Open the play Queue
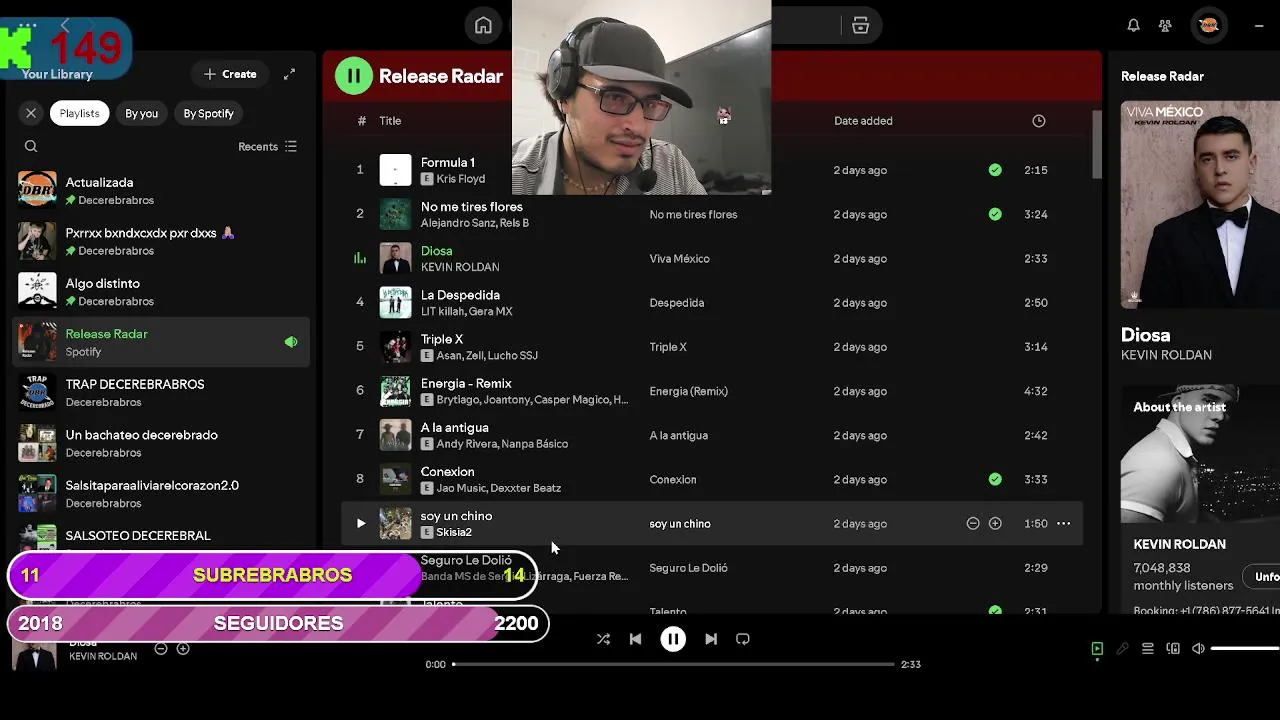Image resolution: width=1280 pixels, height=720 pixels. (1148, 649)
